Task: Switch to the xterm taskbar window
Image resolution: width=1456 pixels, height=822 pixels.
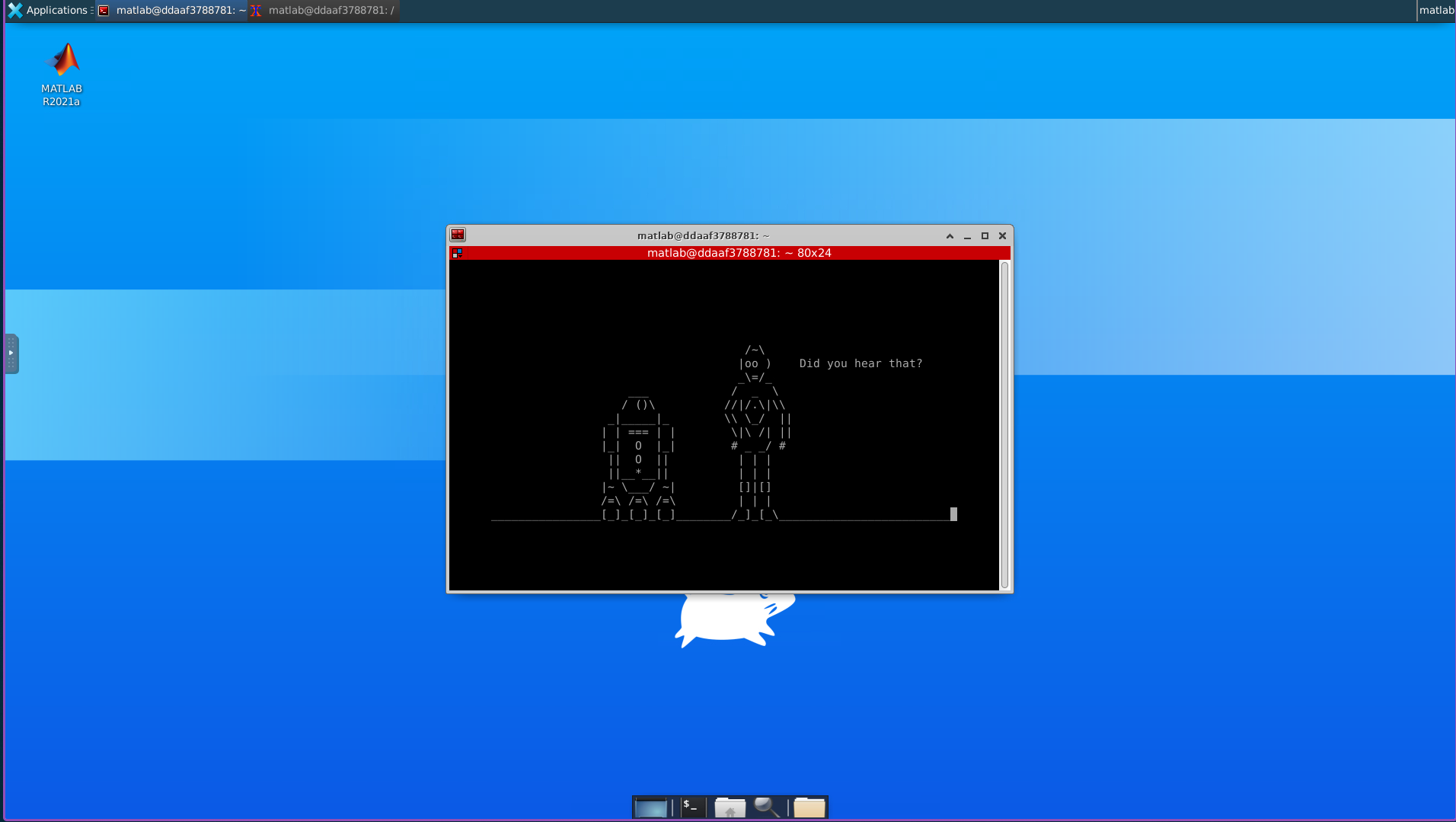Action: point(324,10)
